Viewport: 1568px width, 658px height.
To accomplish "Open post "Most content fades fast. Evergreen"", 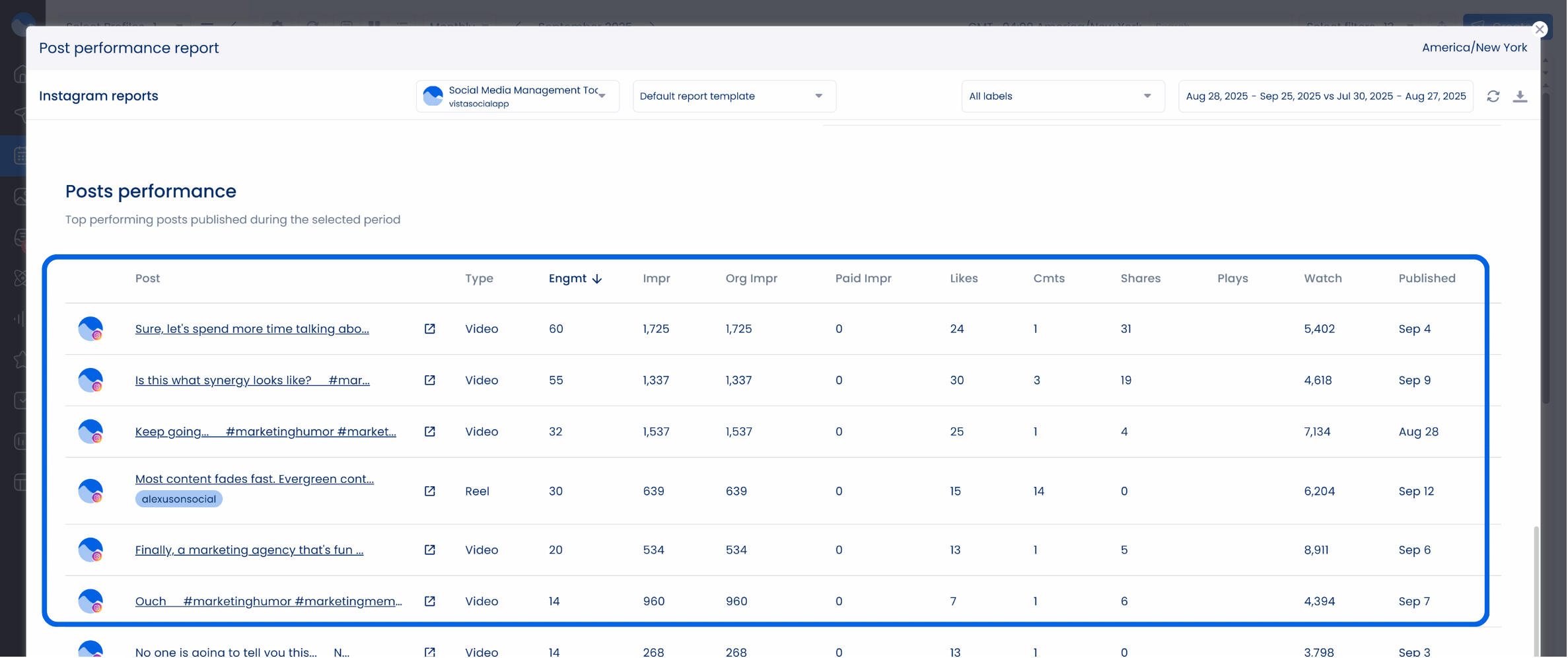I will coord(254,478).
